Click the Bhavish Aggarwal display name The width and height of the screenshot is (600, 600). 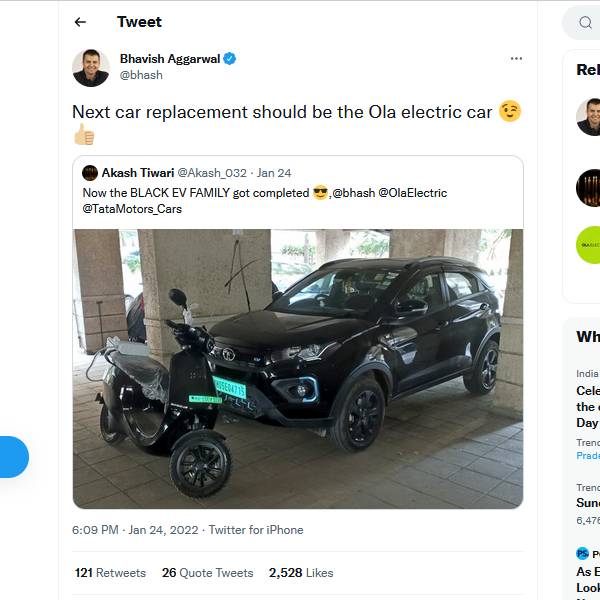[169, 59]
